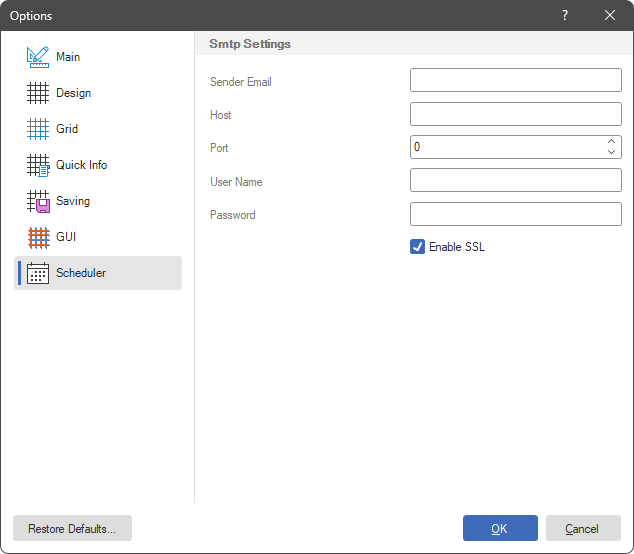Select the Design grid icon
634x554 pixels.
38,93
